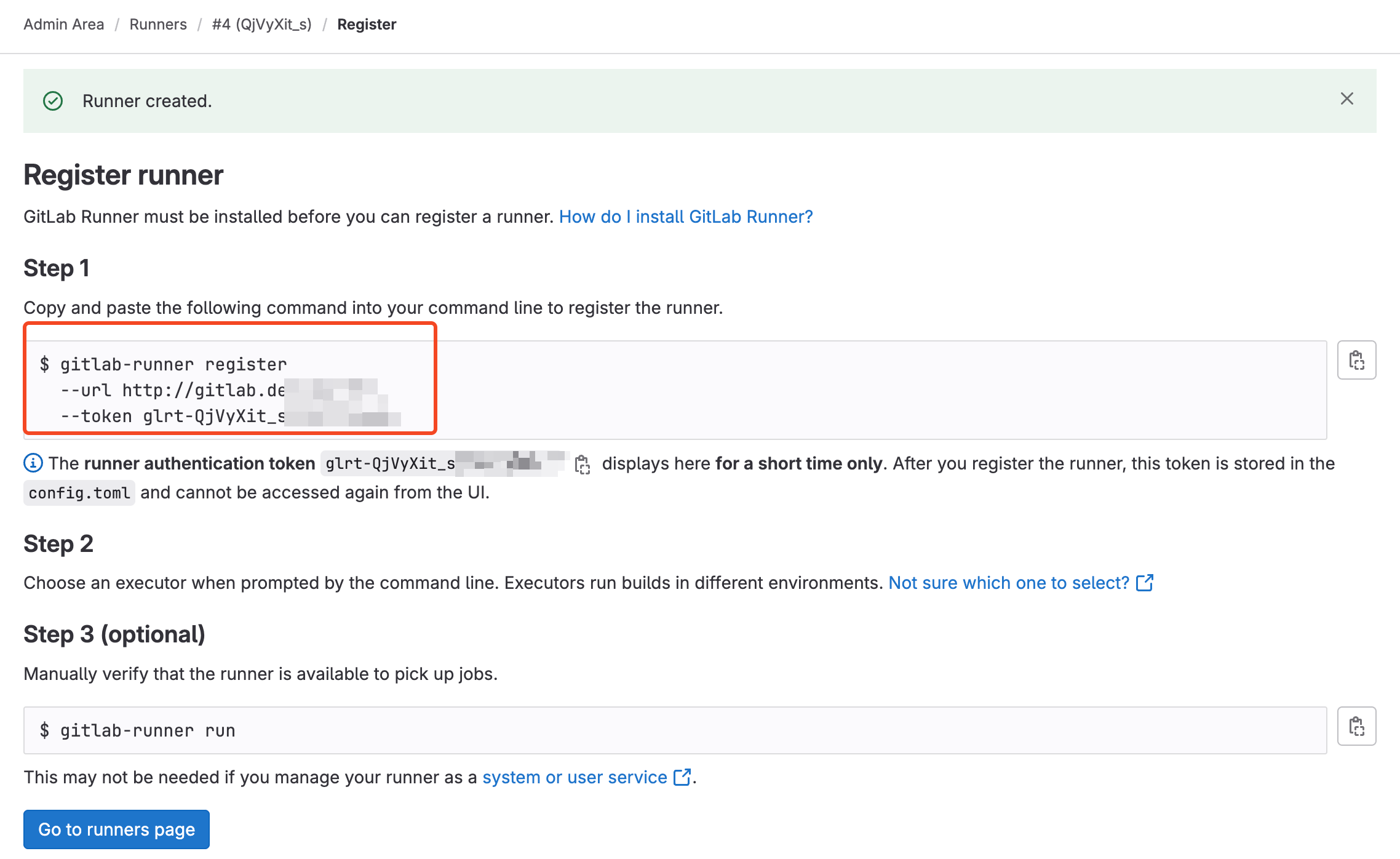Image resolution: width=1400 pixels, height=859 pixels.
Task: Navigate to Admin Area breadcrumb
Action: coord(64,24)
